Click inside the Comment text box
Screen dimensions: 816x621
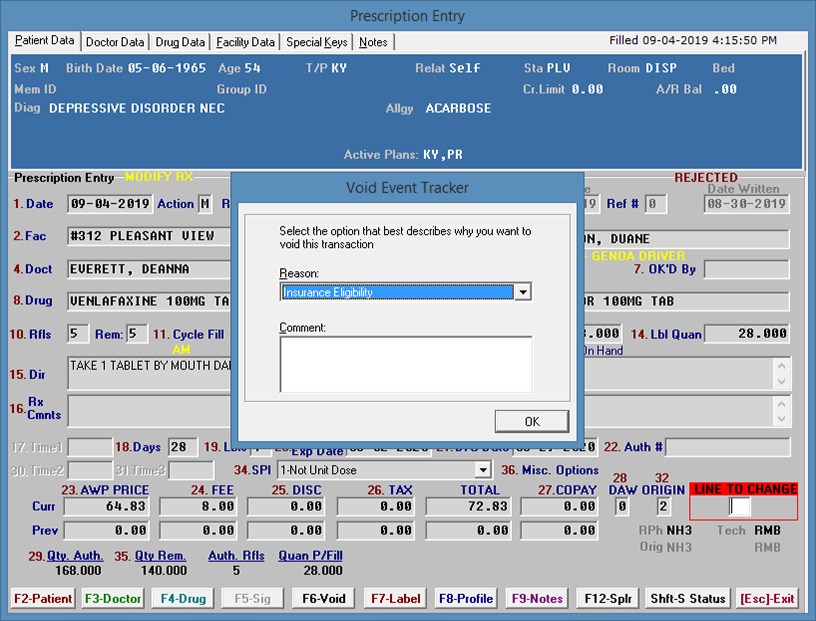(x=405, y=363)
